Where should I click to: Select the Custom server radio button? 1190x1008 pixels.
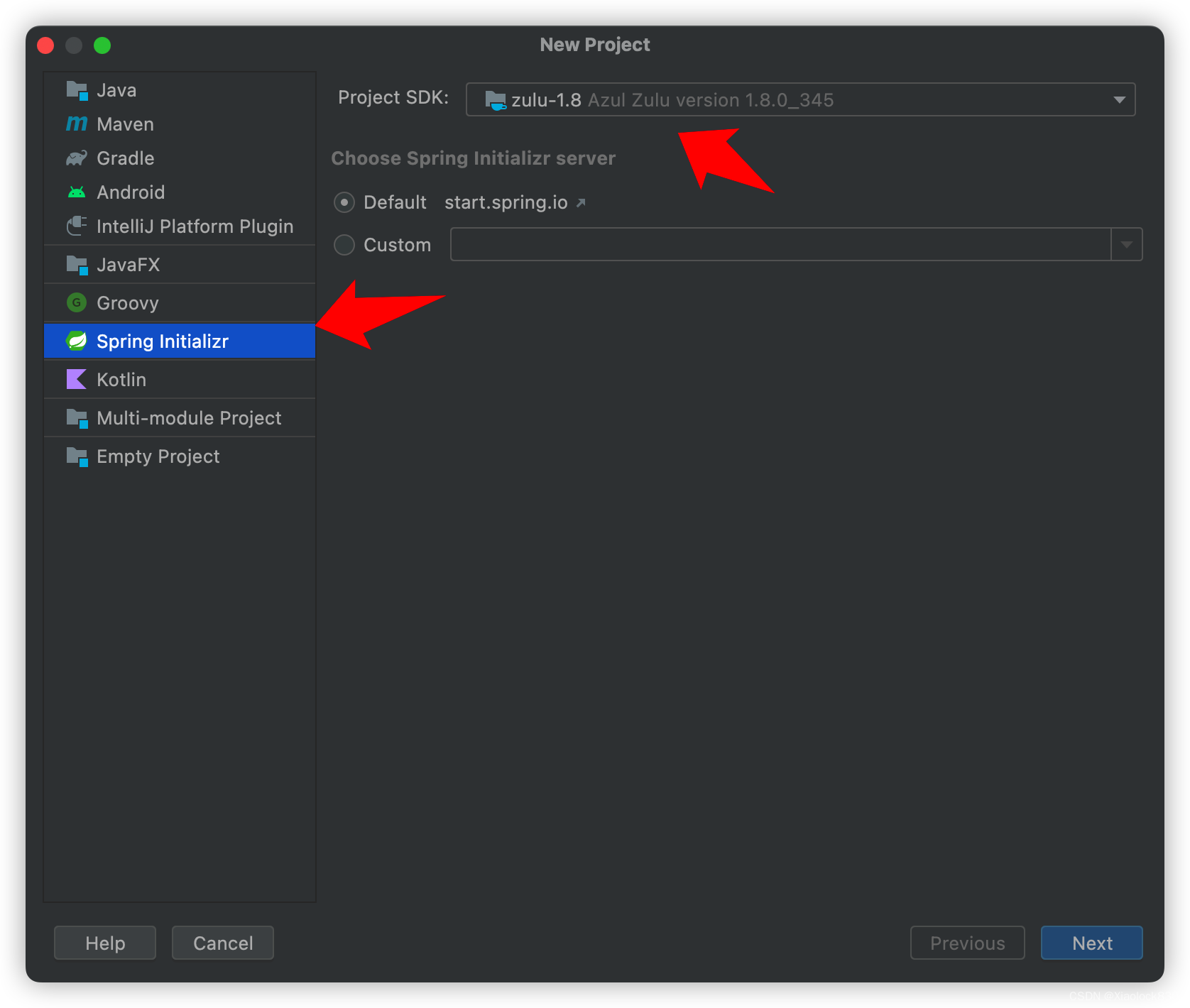click(344, 245)
